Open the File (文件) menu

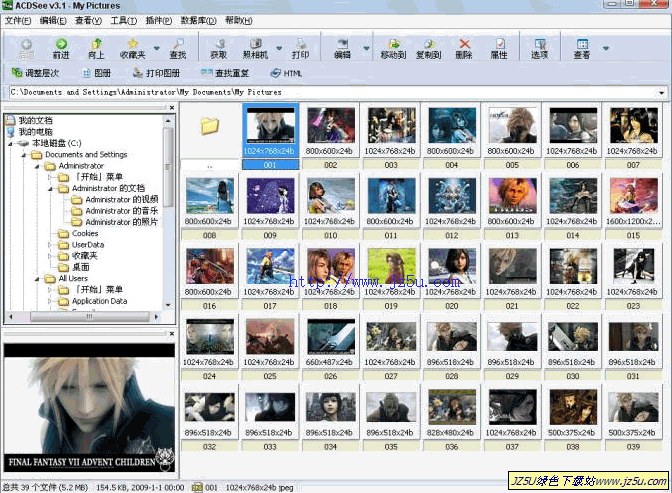point(18,20)
